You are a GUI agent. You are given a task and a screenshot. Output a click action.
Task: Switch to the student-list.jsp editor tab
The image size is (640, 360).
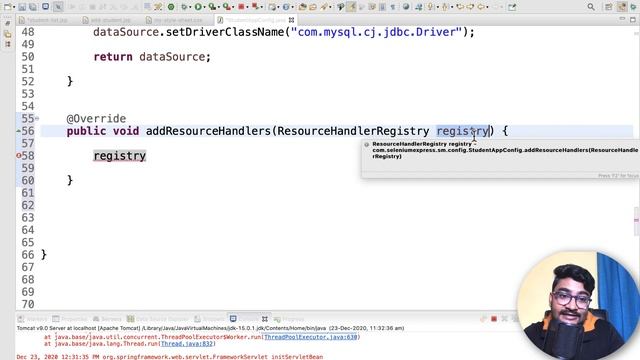(x=43, y=20)
